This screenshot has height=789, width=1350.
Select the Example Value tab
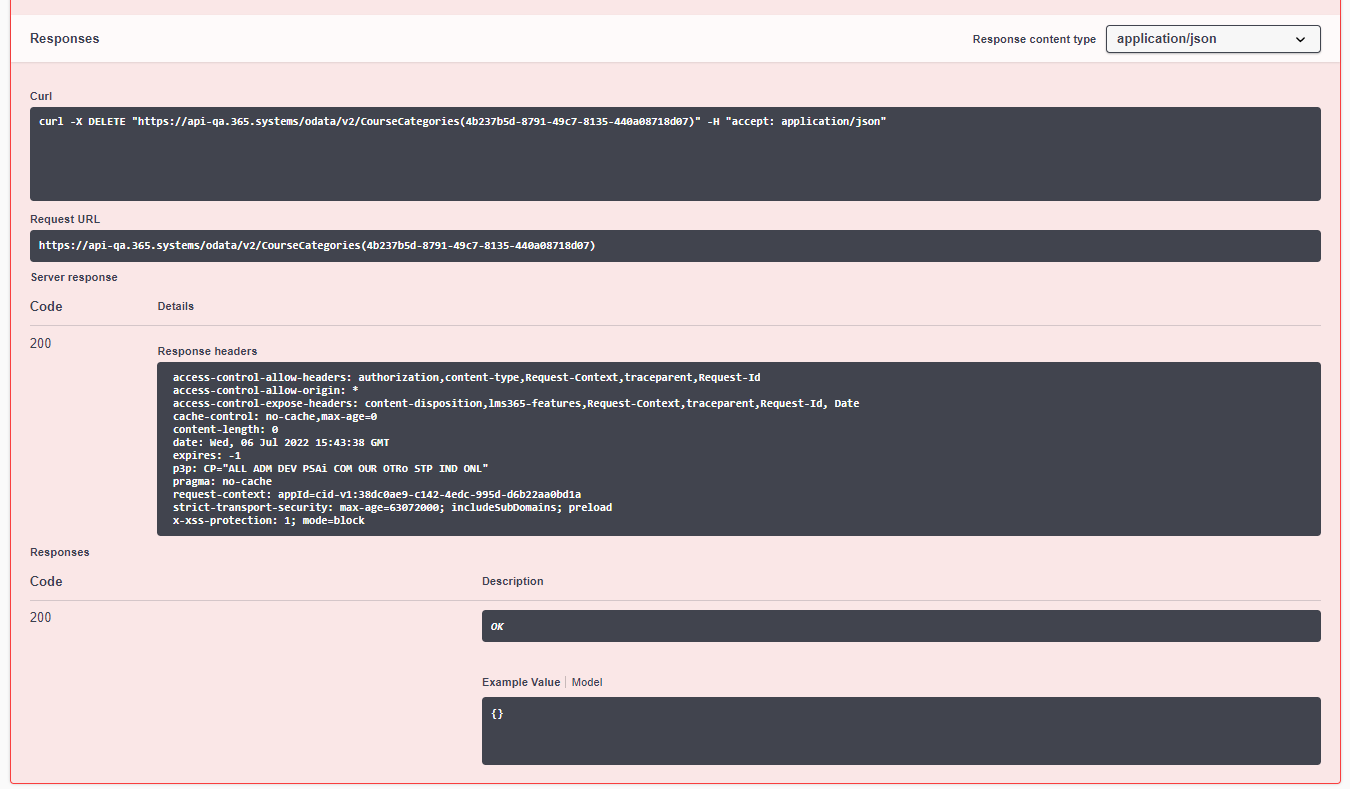coord(520,682)
